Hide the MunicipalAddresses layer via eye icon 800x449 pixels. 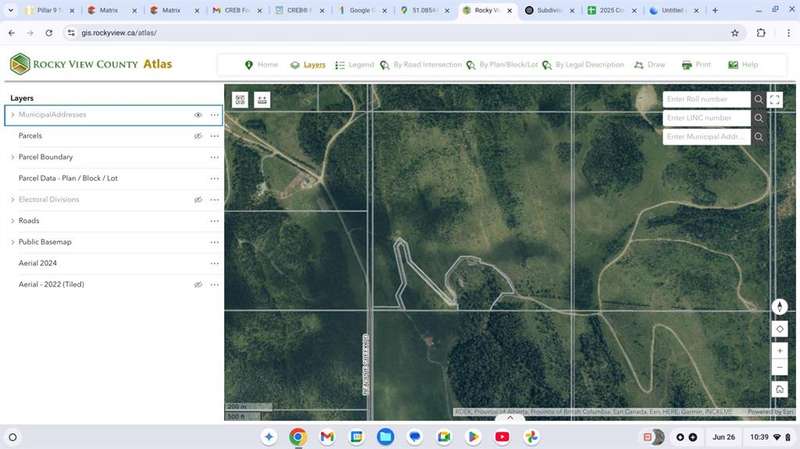(198, 115)
